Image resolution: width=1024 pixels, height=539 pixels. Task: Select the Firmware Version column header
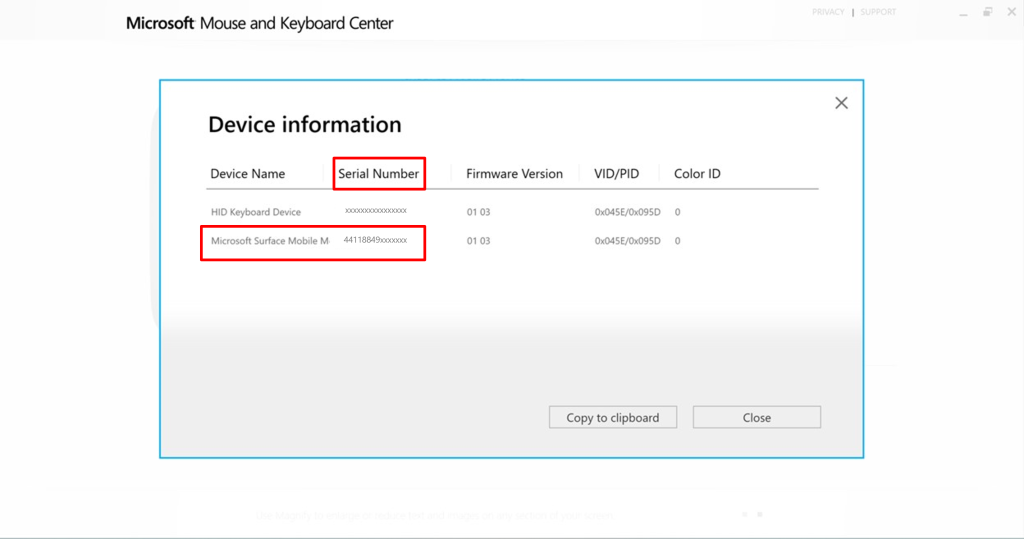pyautogui.click(x=514, y=174)
